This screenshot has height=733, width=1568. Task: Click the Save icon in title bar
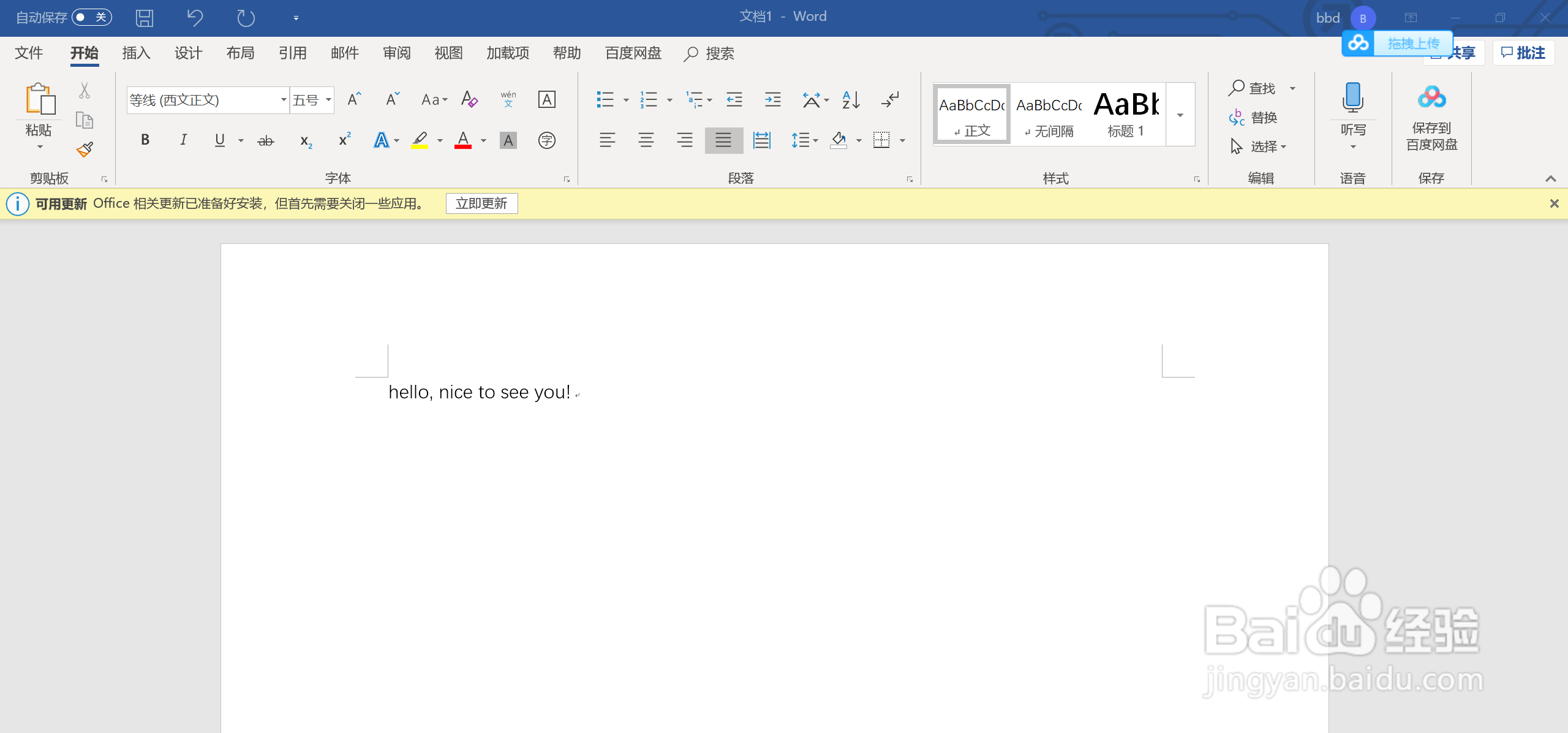point(145,18)
